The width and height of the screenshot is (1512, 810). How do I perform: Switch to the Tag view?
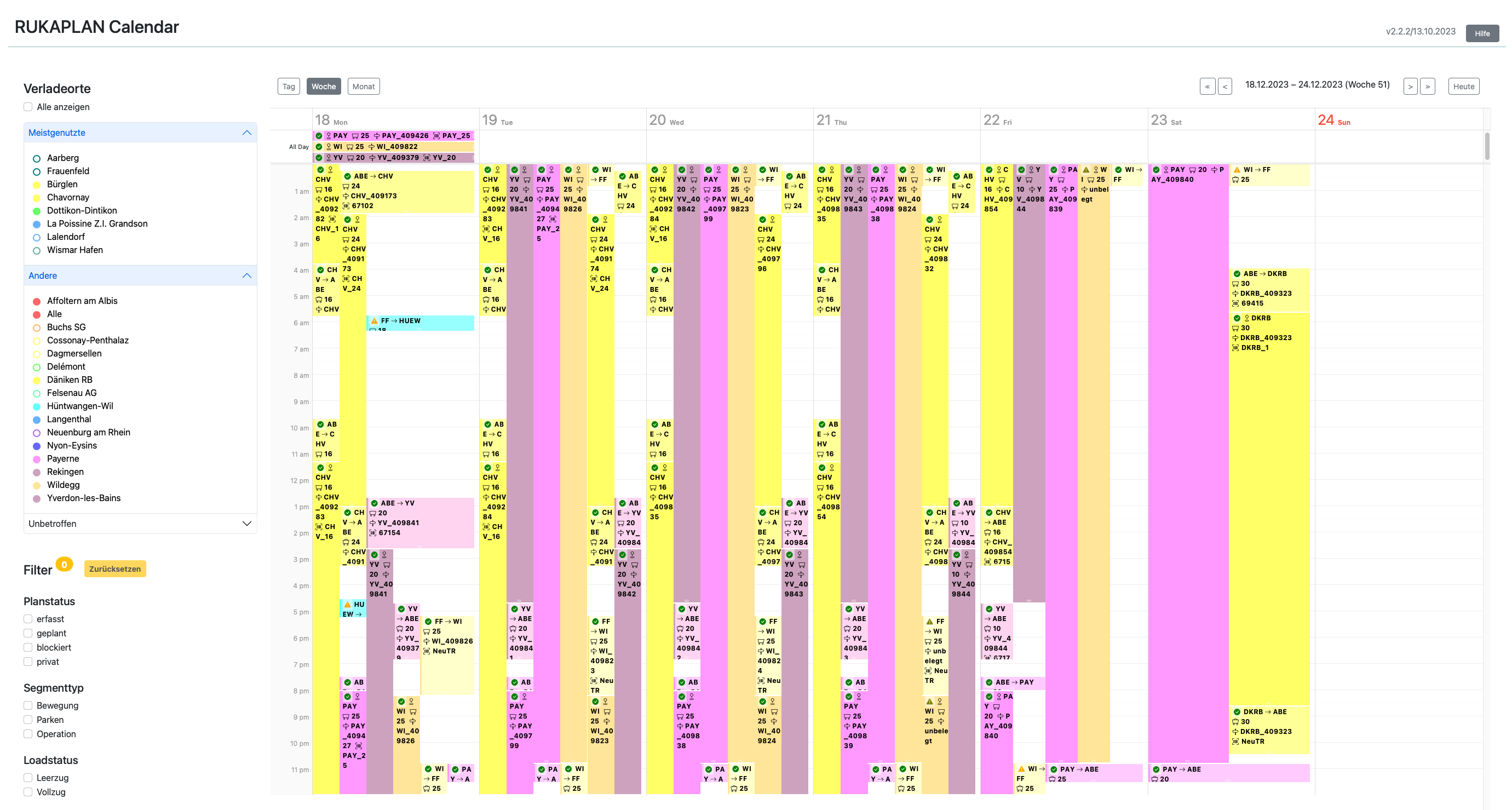point(288,87)
